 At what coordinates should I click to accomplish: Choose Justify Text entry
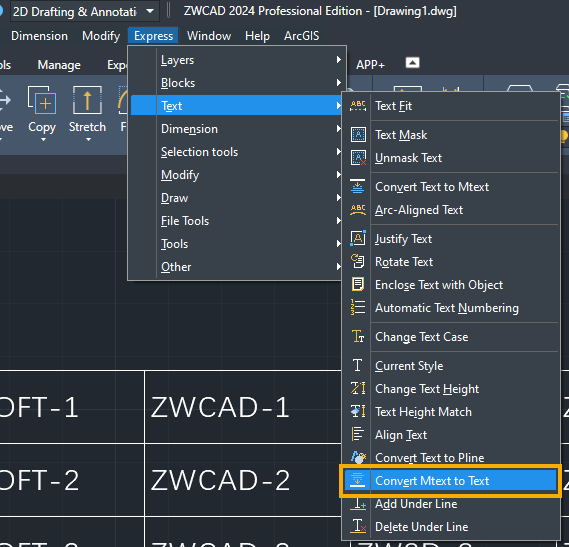(x=451, y=238)
